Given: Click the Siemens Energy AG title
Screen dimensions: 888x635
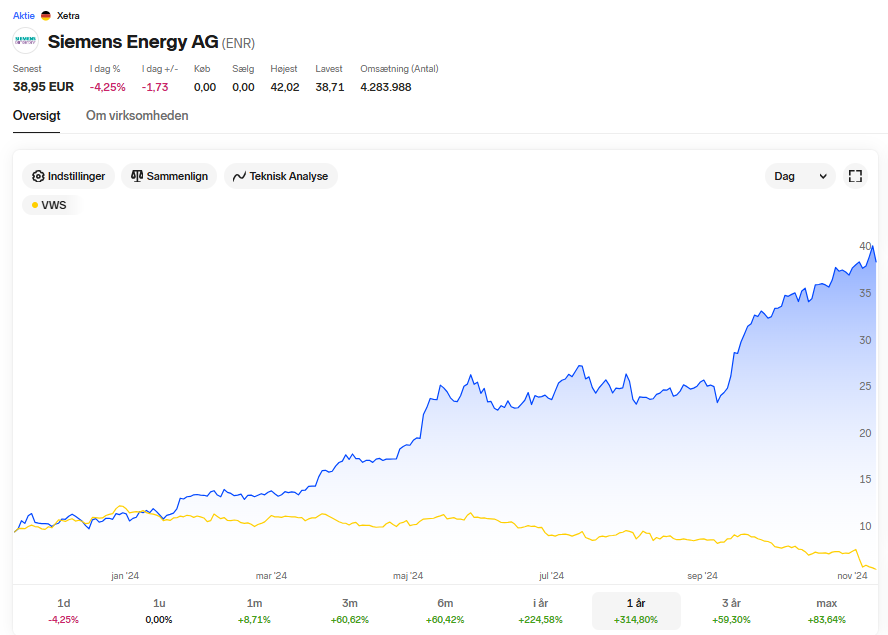Looking at the screenshot, I should pyautogui.click(x=133, y=41).
